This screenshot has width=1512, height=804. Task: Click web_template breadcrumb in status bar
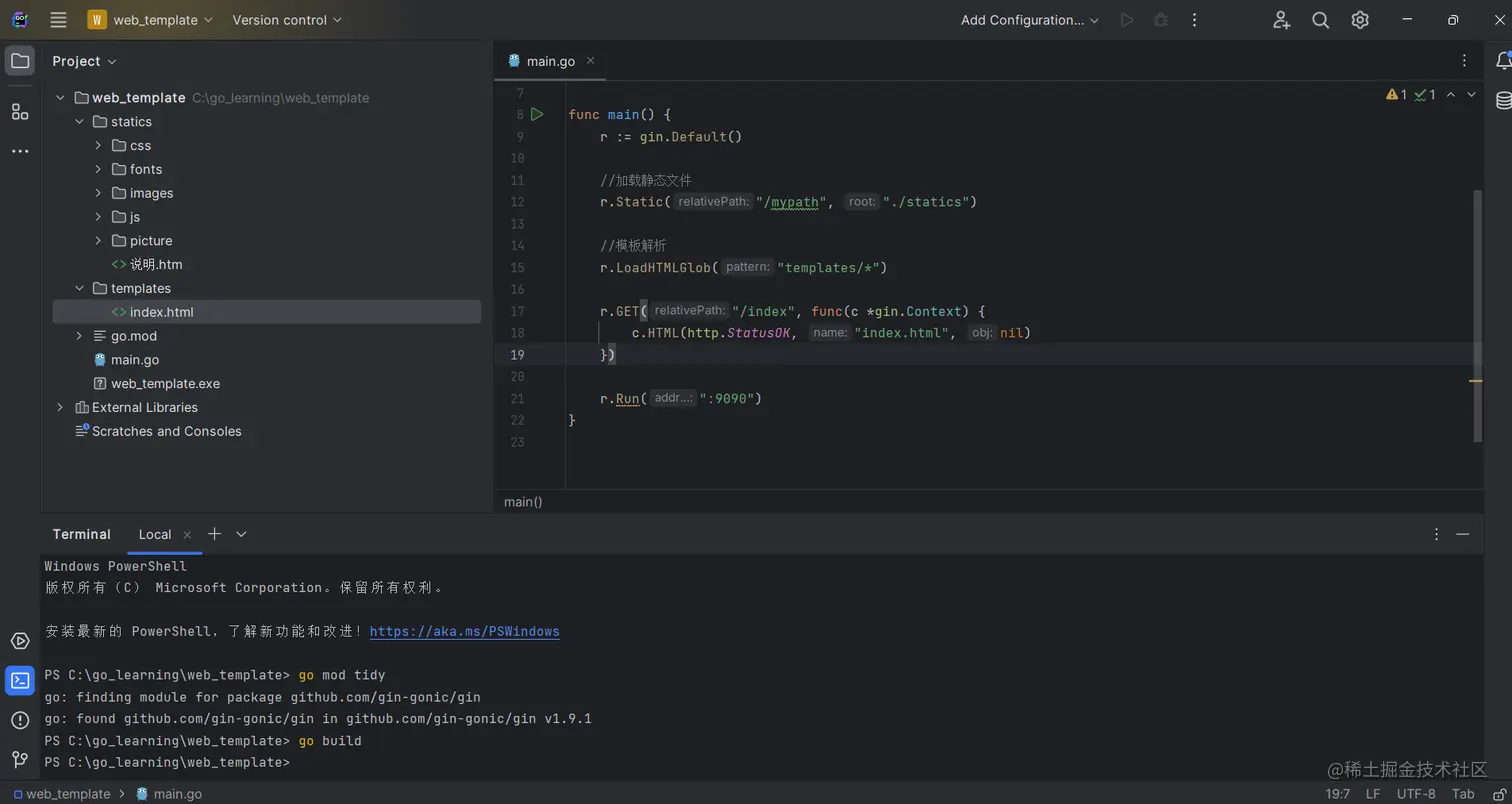pos(62,794)
